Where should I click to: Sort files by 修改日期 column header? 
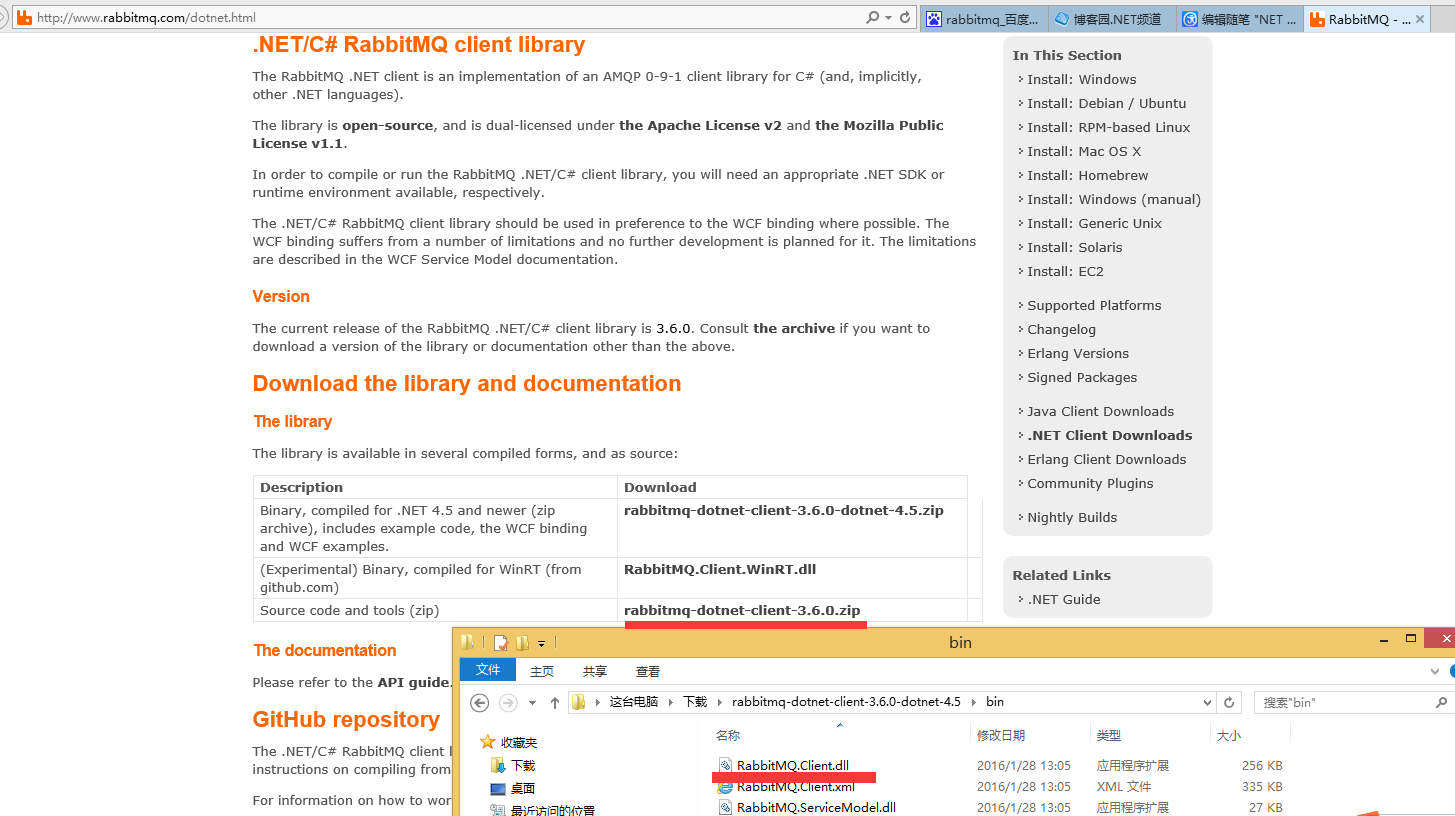[x=1000, y=735]
